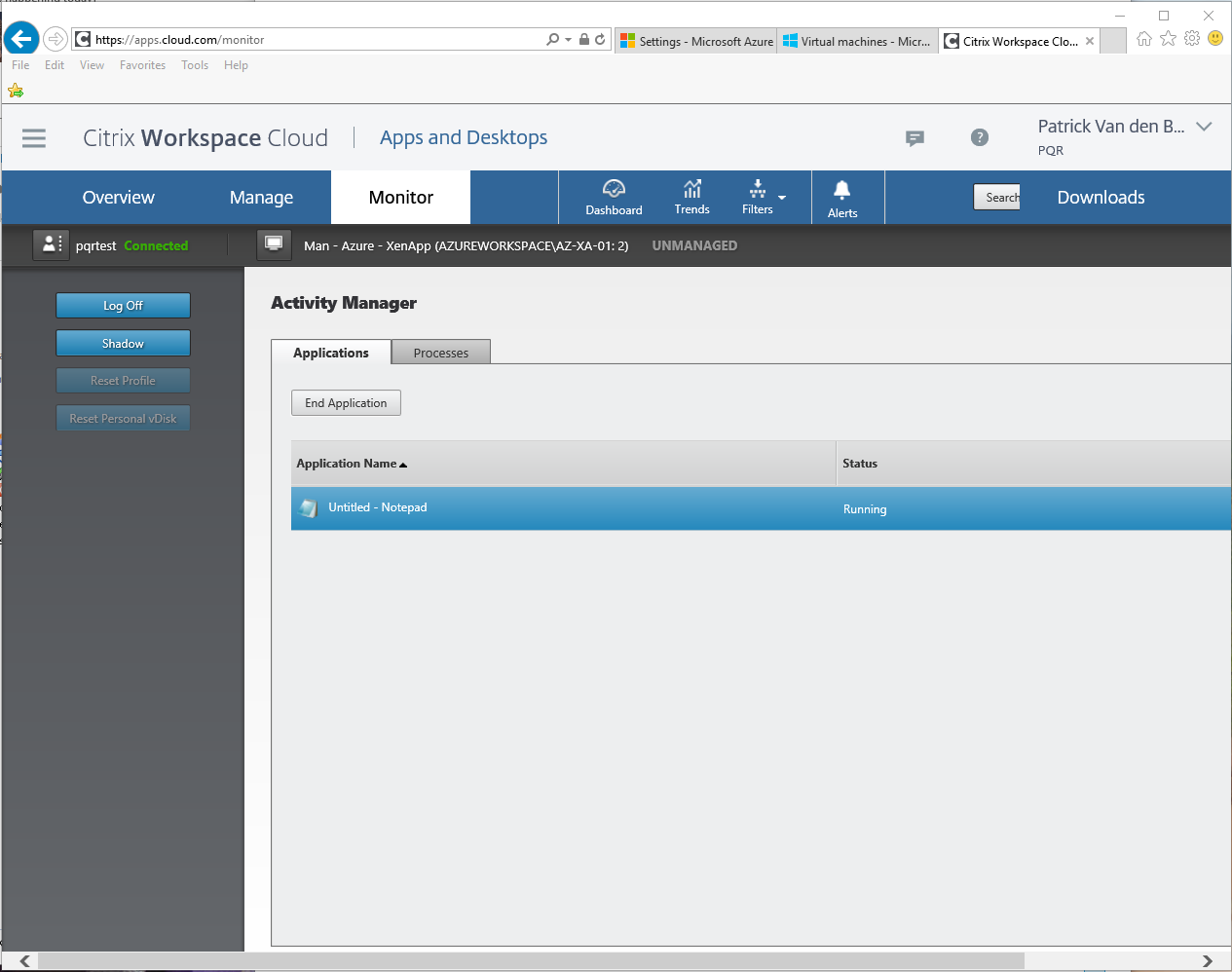Screen dimensions: 1232x972
Task: Open the File menu
Action: tap(20, 65)
